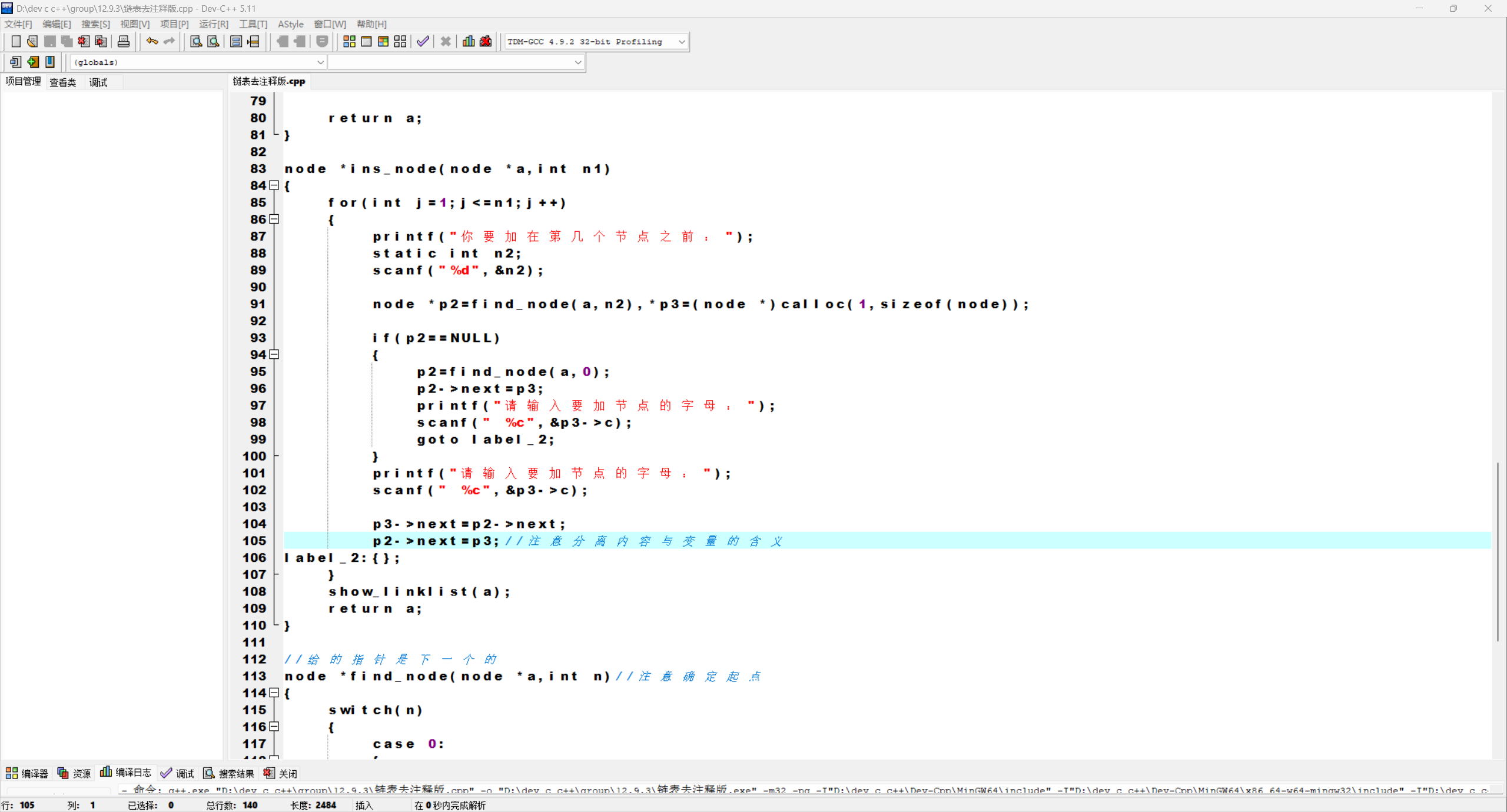Open the 运行[R] menu
1507x812 pixels.
(x=213, y=24)
